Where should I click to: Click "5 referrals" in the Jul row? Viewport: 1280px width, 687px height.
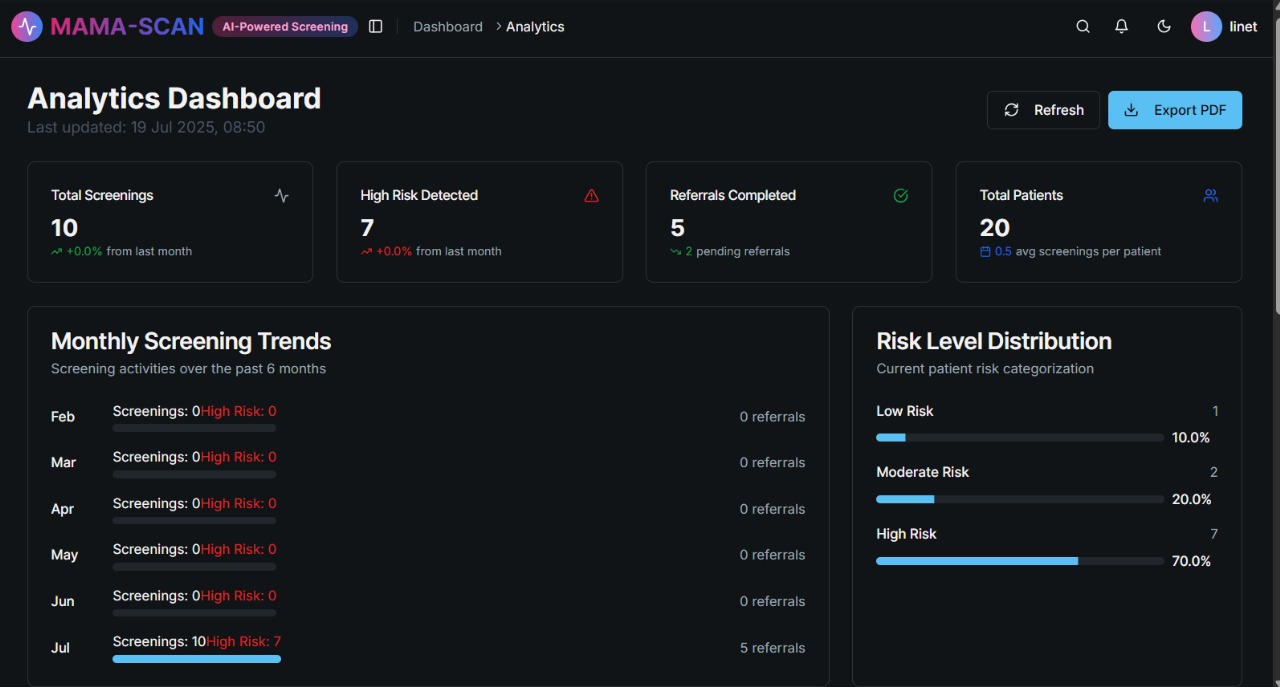pos(772,648)
